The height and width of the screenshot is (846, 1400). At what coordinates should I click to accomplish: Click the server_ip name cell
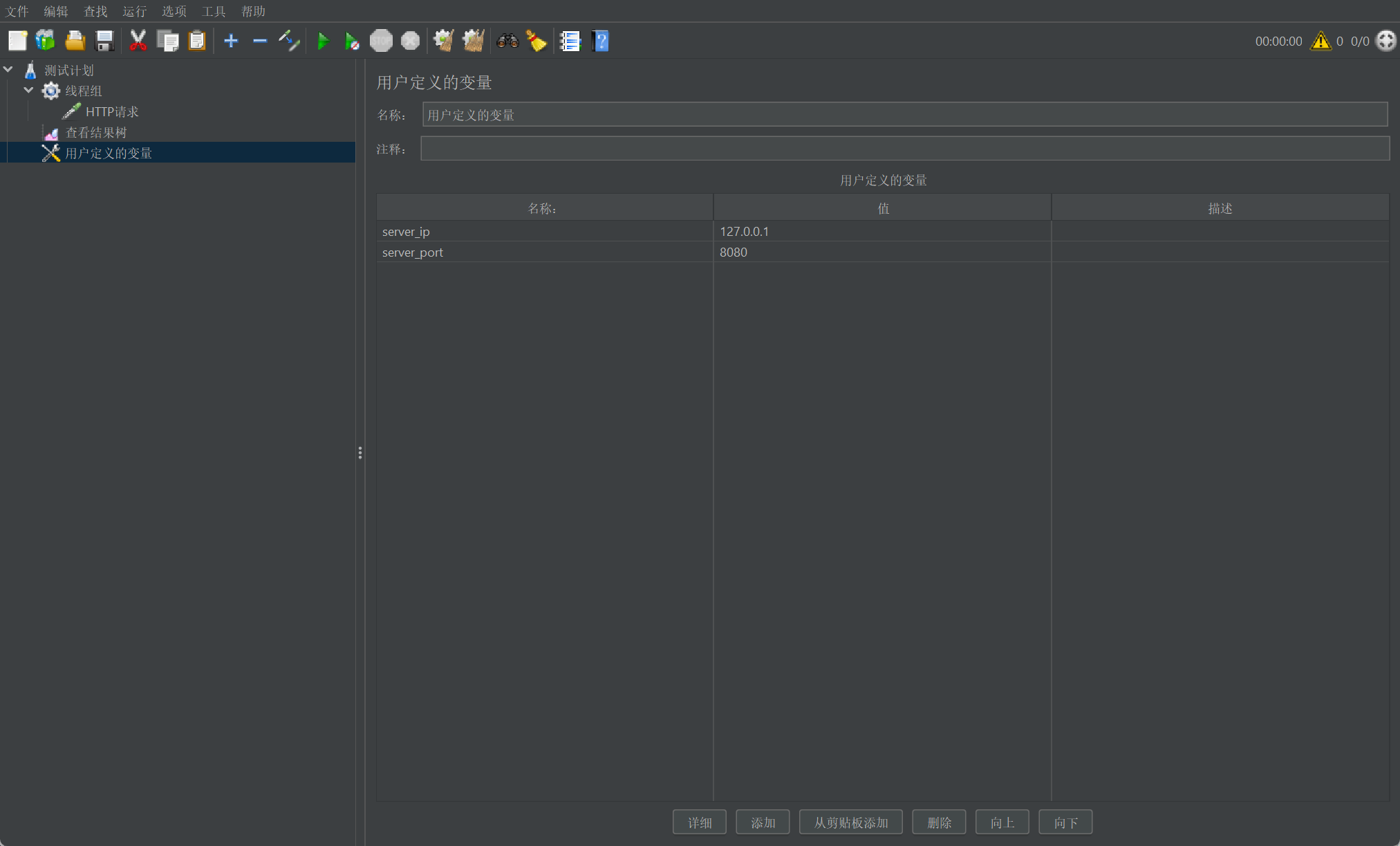(545, 231)
